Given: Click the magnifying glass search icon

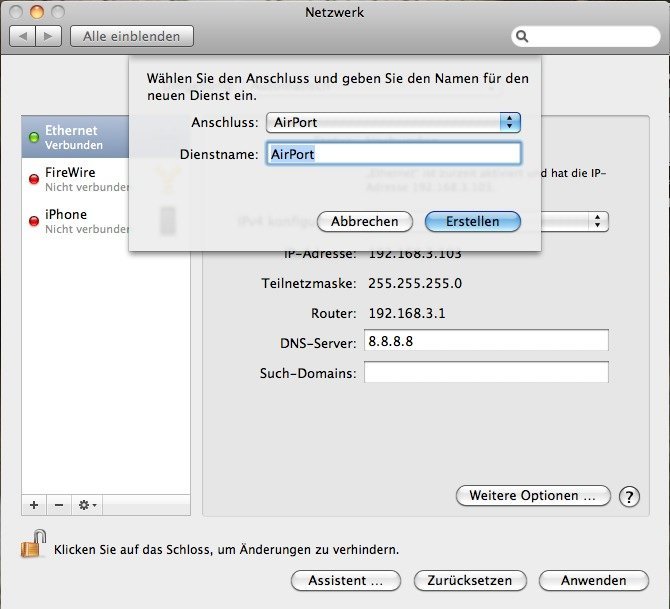Looking at the screenshot, I should 522,37.
